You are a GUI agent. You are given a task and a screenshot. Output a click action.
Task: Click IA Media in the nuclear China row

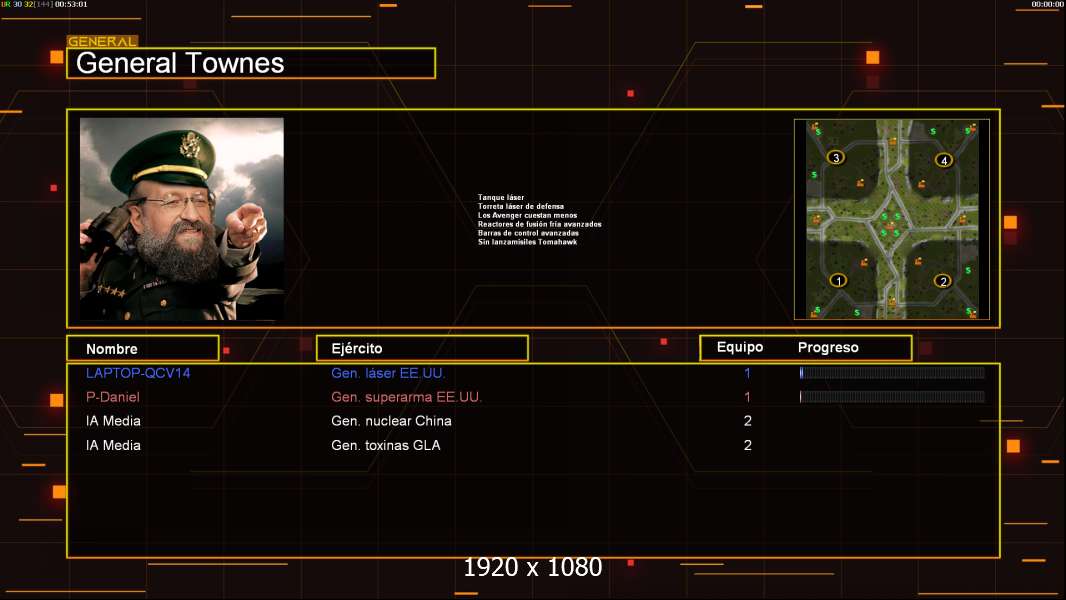pos(113,421)
